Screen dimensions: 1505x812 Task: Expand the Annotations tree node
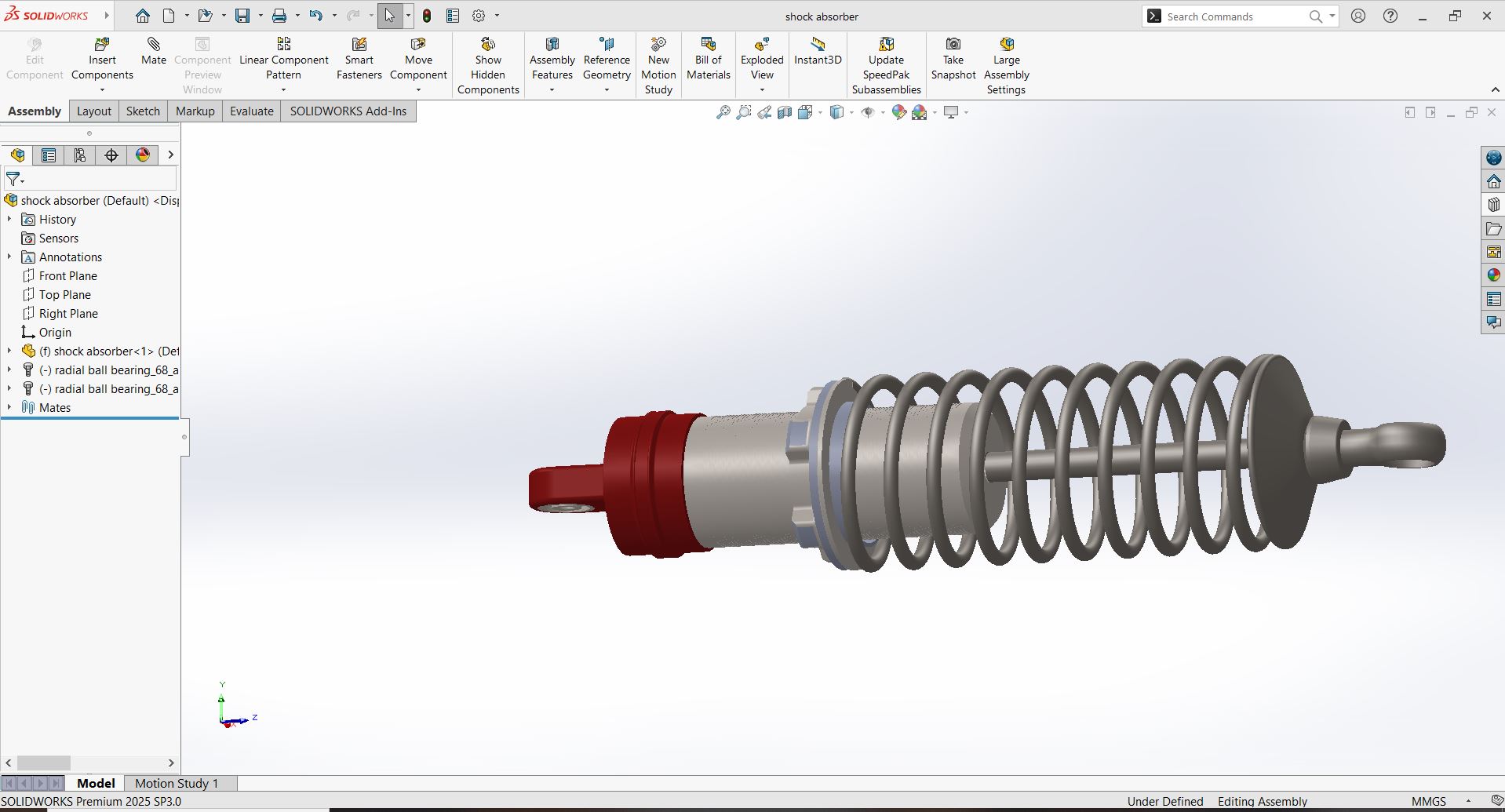tap(9, 257)
